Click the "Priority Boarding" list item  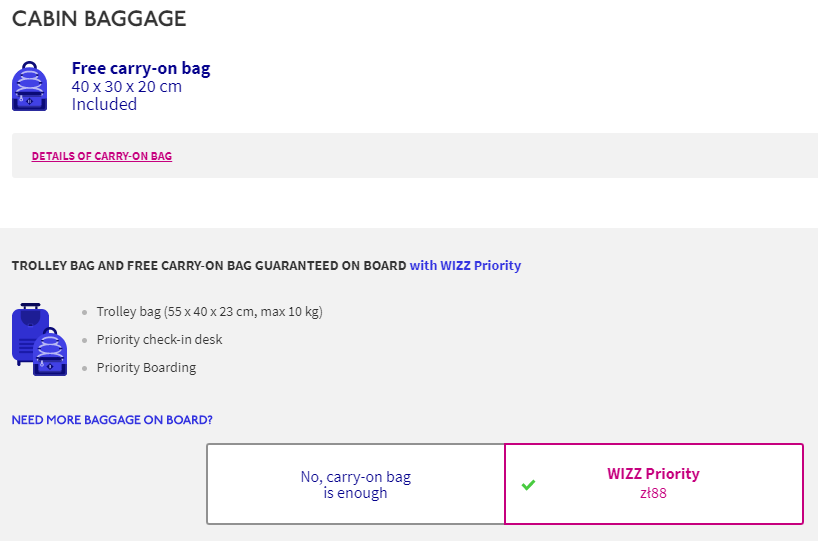[x=146, y=368]
